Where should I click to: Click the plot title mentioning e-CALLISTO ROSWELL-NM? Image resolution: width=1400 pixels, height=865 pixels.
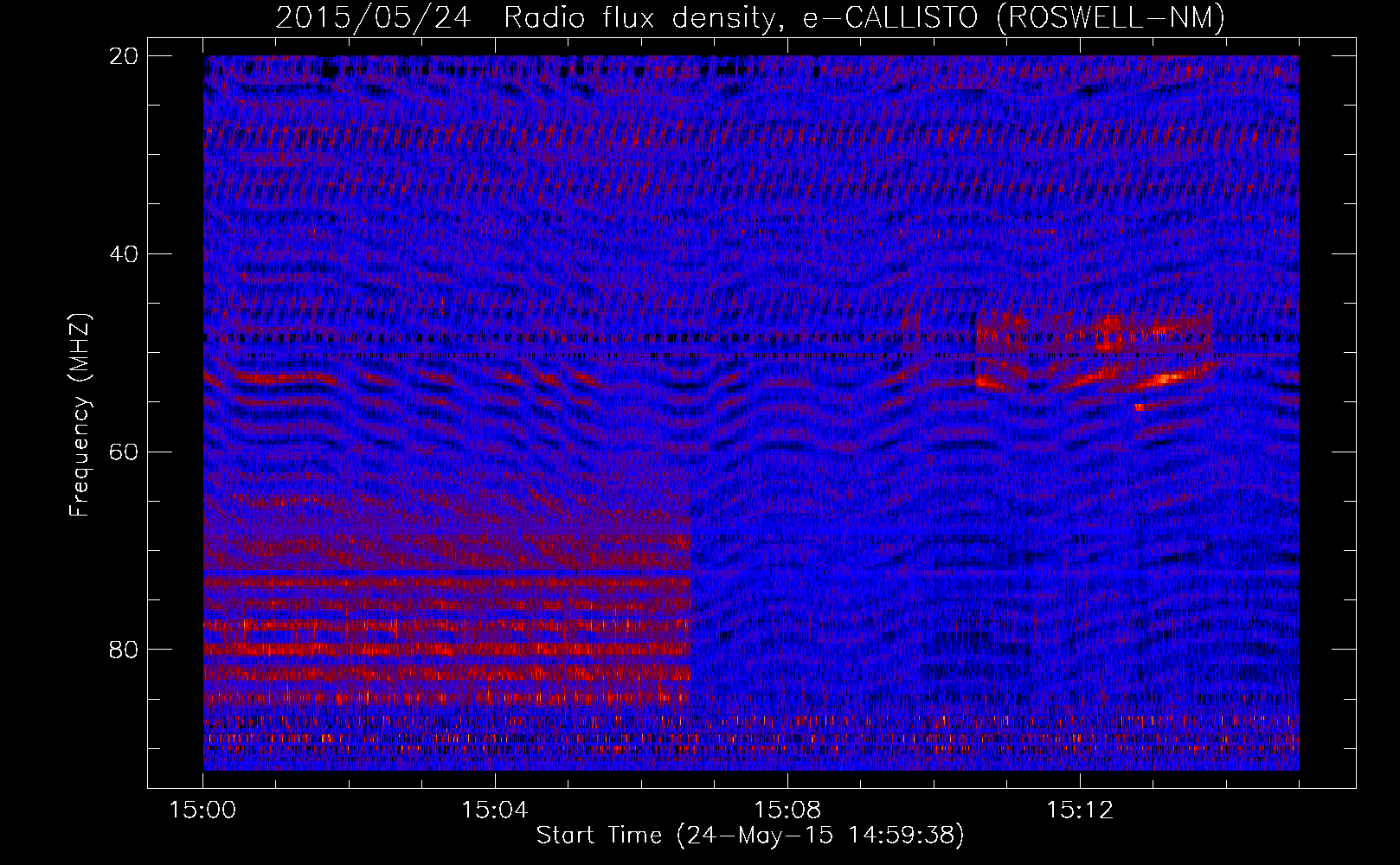pos(750,17)
